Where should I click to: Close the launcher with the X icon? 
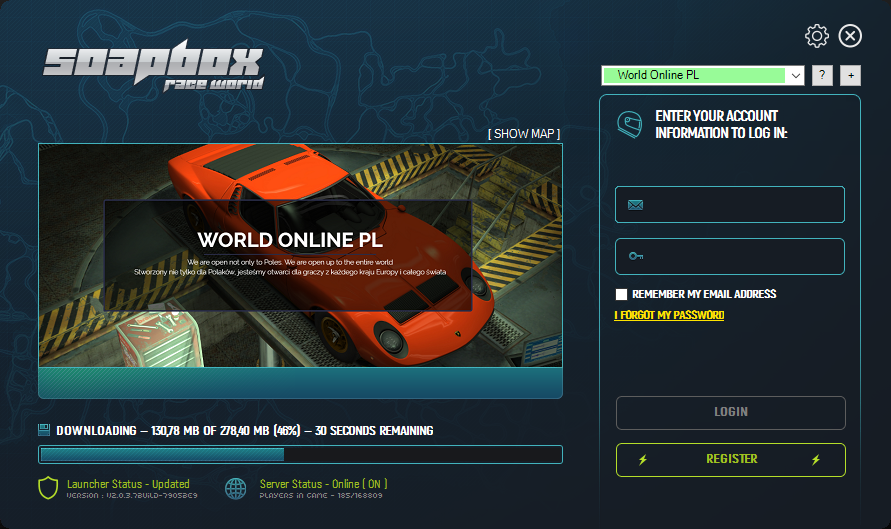(x=850, y=36)
